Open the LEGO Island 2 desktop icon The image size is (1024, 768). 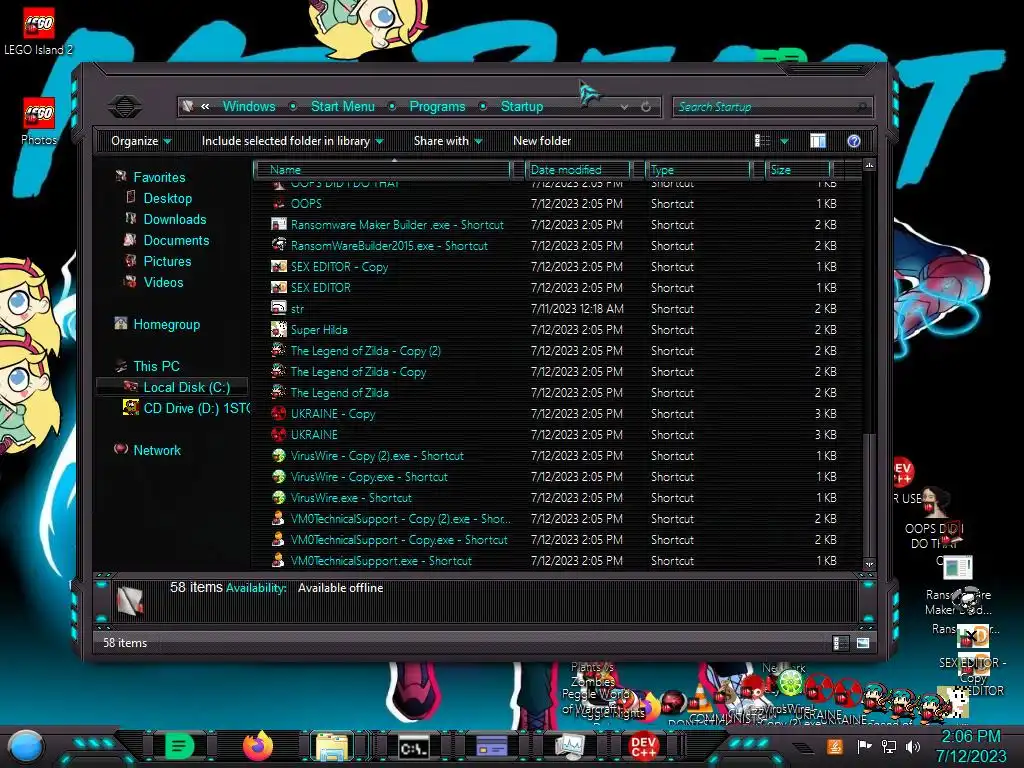tap(38, 31)
